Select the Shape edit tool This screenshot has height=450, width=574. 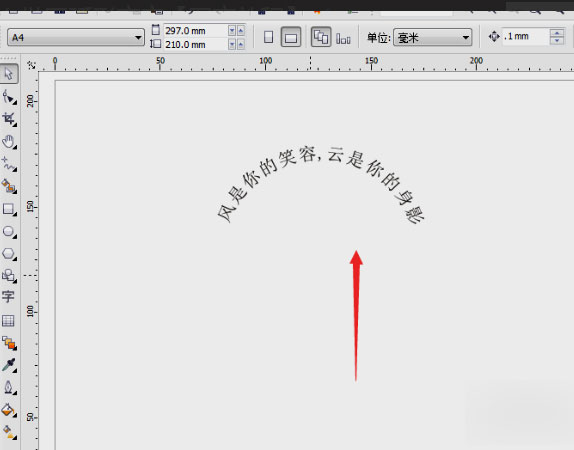tap(9, 97)
